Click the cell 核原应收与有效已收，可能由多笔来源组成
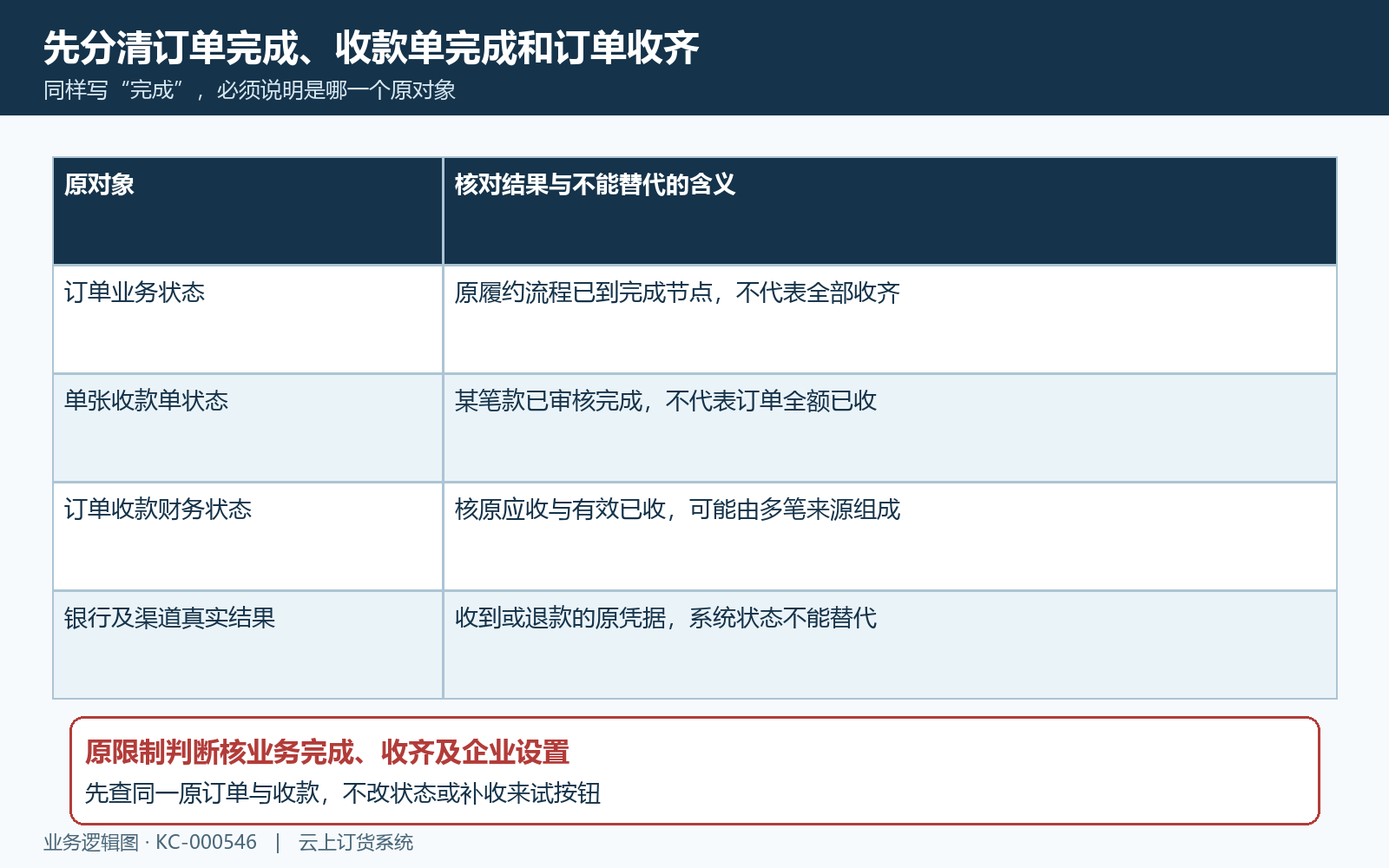1389x868 pixels. pyautogui.click(x=890, y=536)
